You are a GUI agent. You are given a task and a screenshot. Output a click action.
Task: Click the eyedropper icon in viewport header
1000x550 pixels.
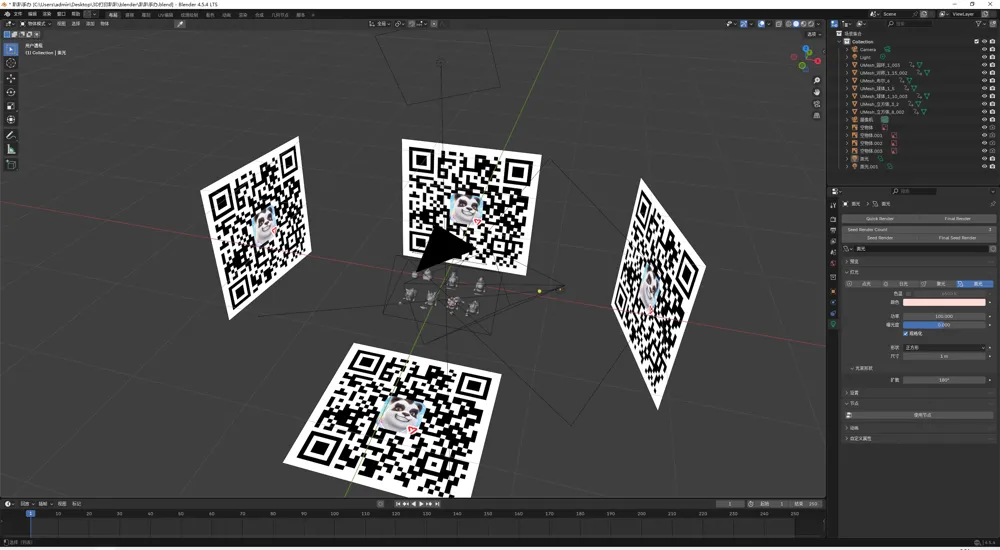point(180,24)
